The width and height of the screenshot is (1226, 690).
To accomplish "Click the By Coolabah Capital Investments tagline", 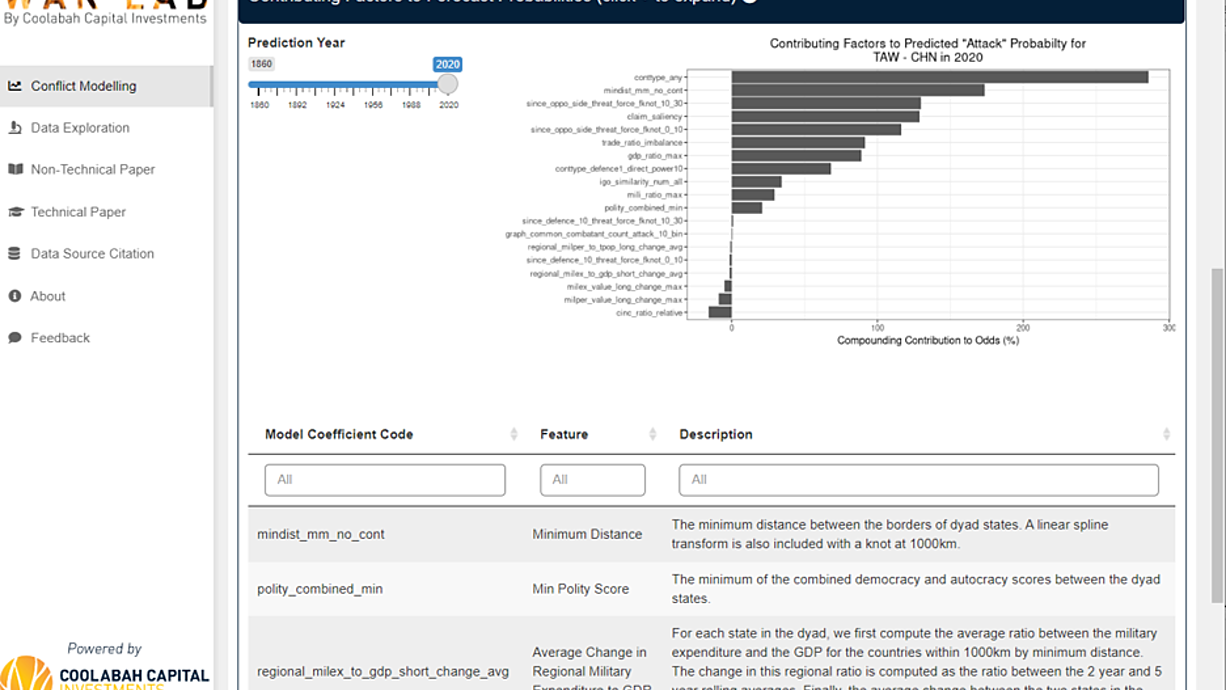I will [x=106, y=18].
